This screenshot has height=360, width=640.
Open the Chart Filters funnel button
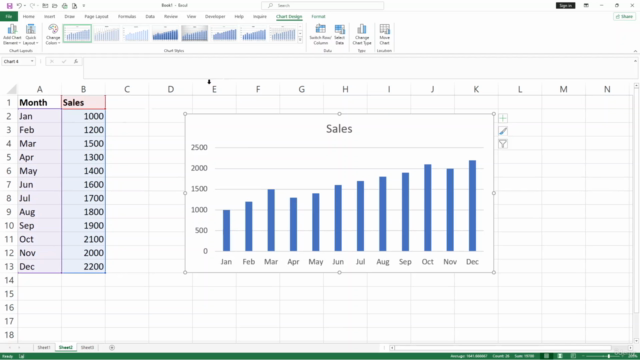coord(503,144)
